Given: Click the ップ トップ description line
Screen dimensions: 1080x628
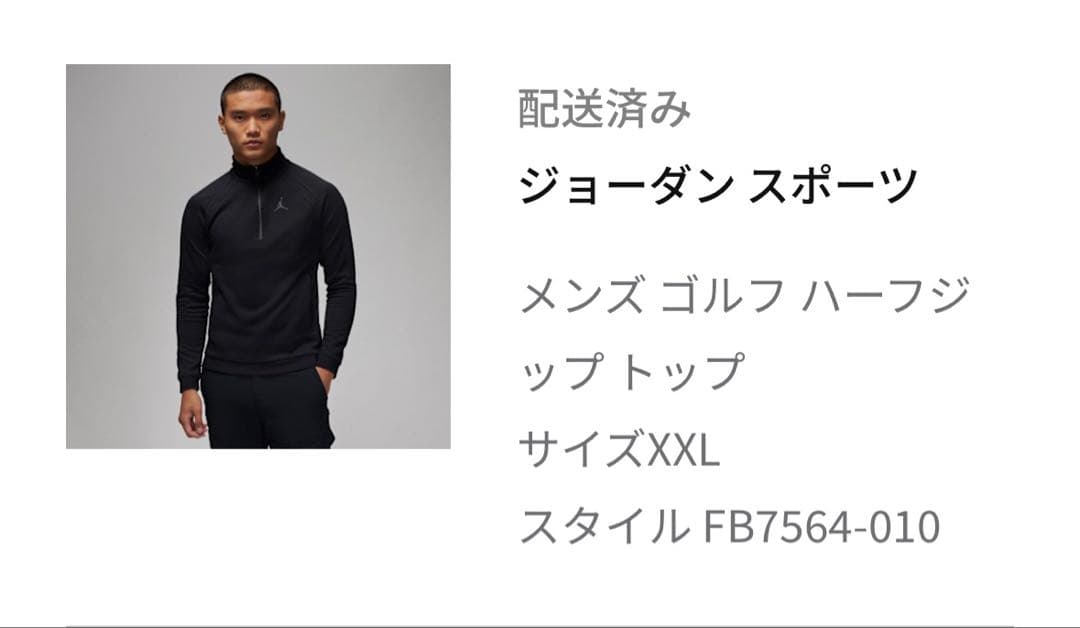Looking at the screenshot, I should (632, 372).
